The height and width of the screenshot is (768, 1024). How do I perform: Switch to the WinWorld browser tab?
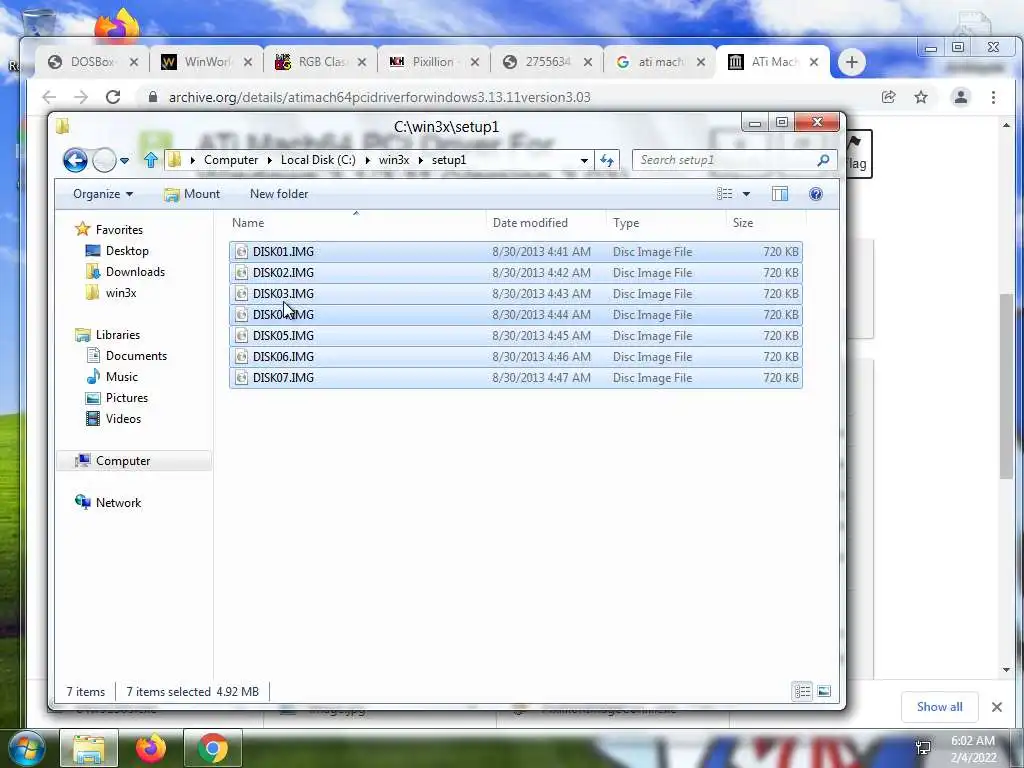tap(207, 62)
